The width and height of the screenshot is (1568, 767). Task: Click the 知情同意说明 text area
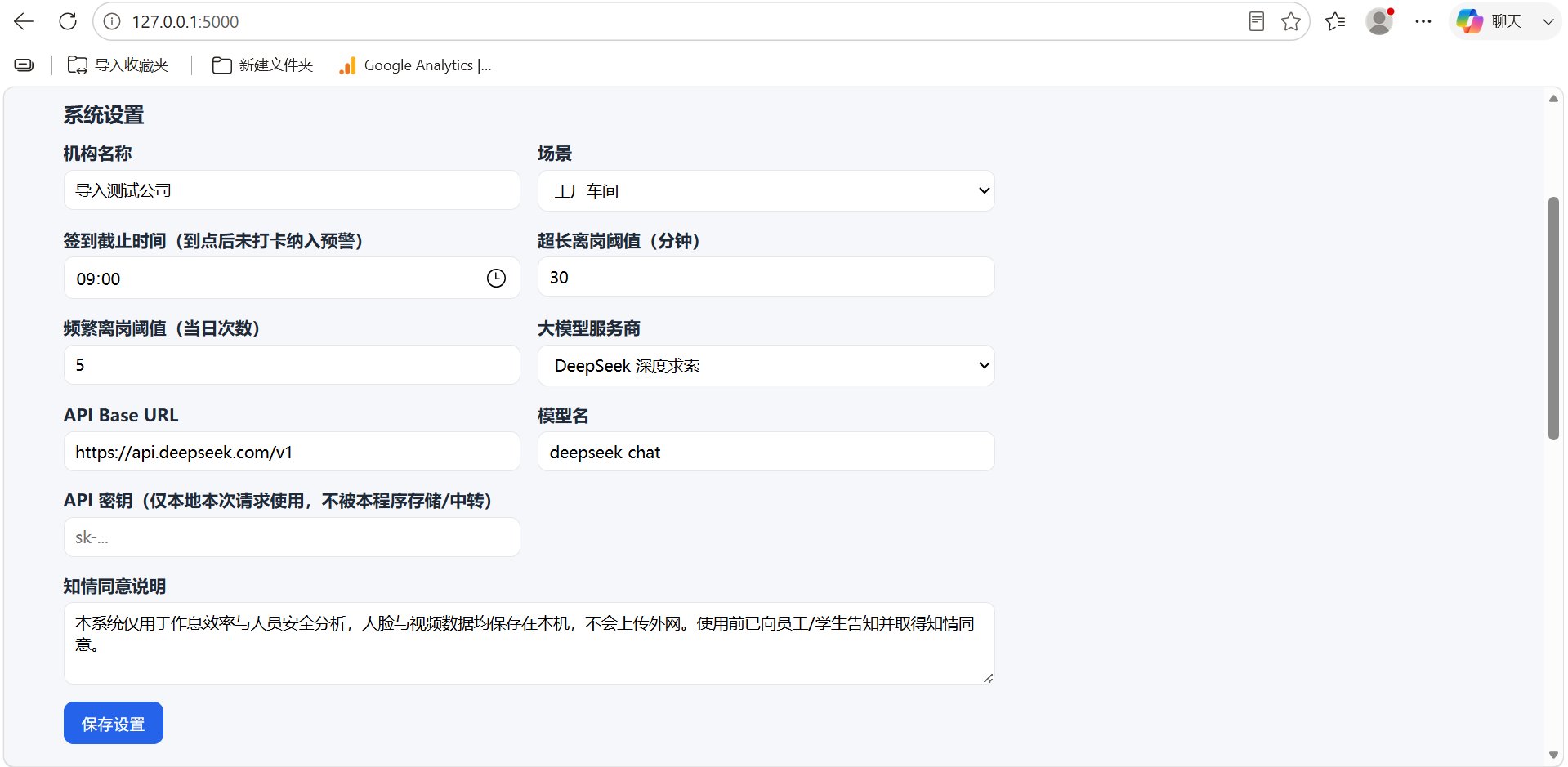[x=529, y=643]
